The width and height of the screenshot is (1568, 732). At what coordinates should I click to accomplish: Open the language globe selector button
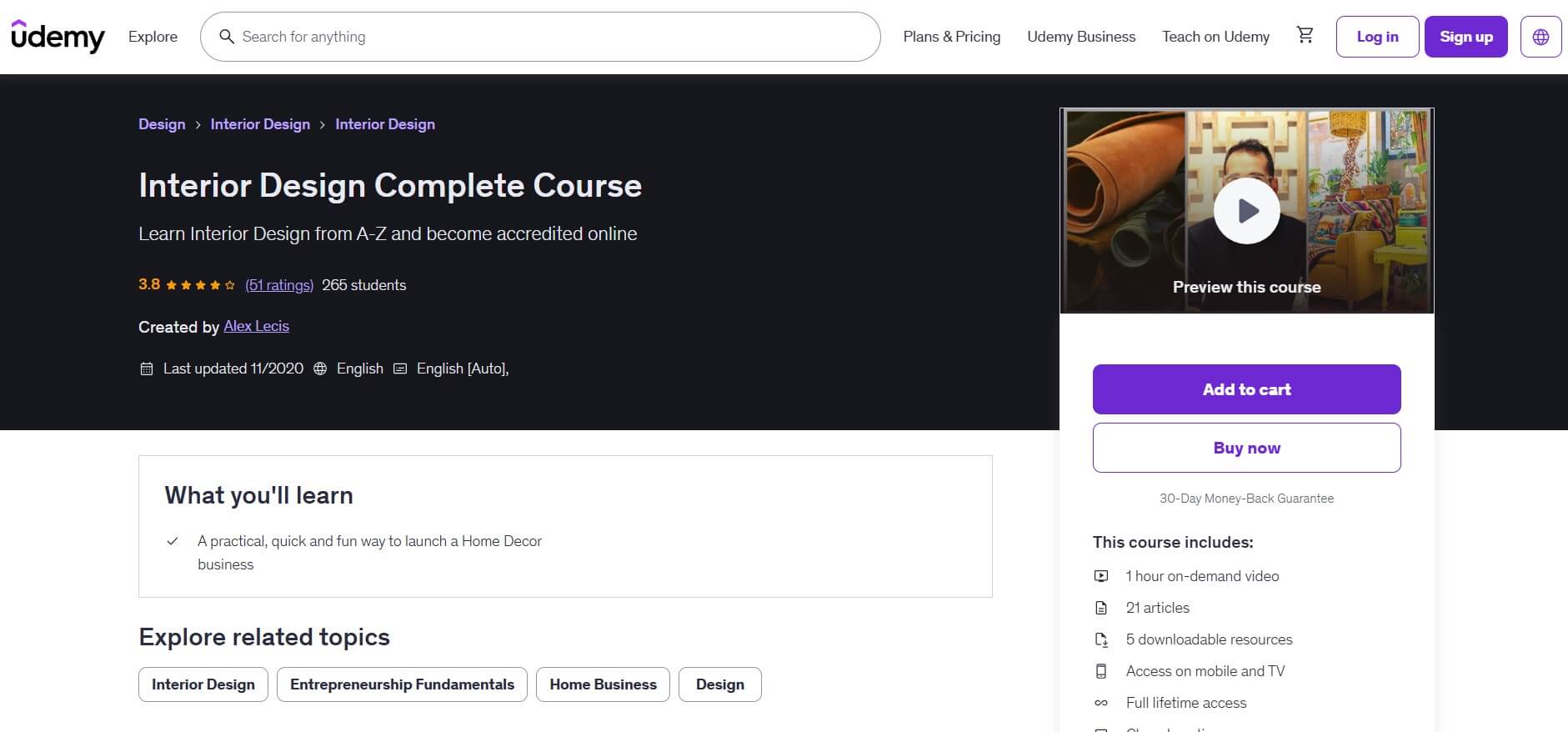(1540, 37)
